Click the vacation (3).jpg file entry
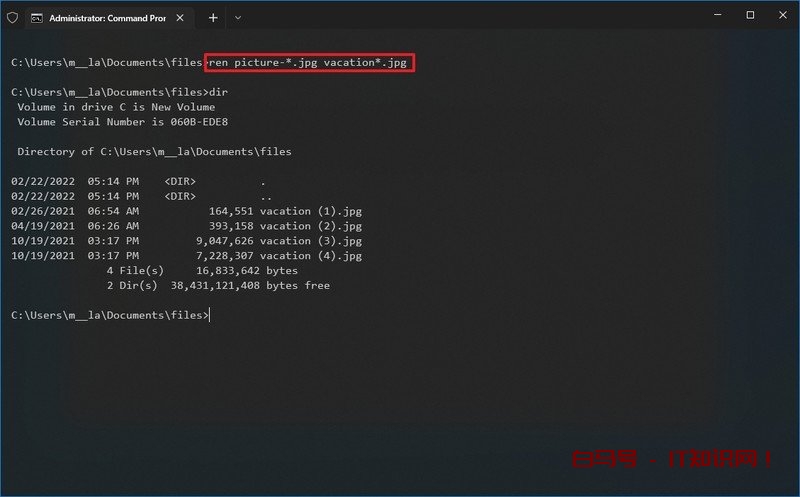The image size is (800, 497). pyautogui.click(x=310, y=241)
